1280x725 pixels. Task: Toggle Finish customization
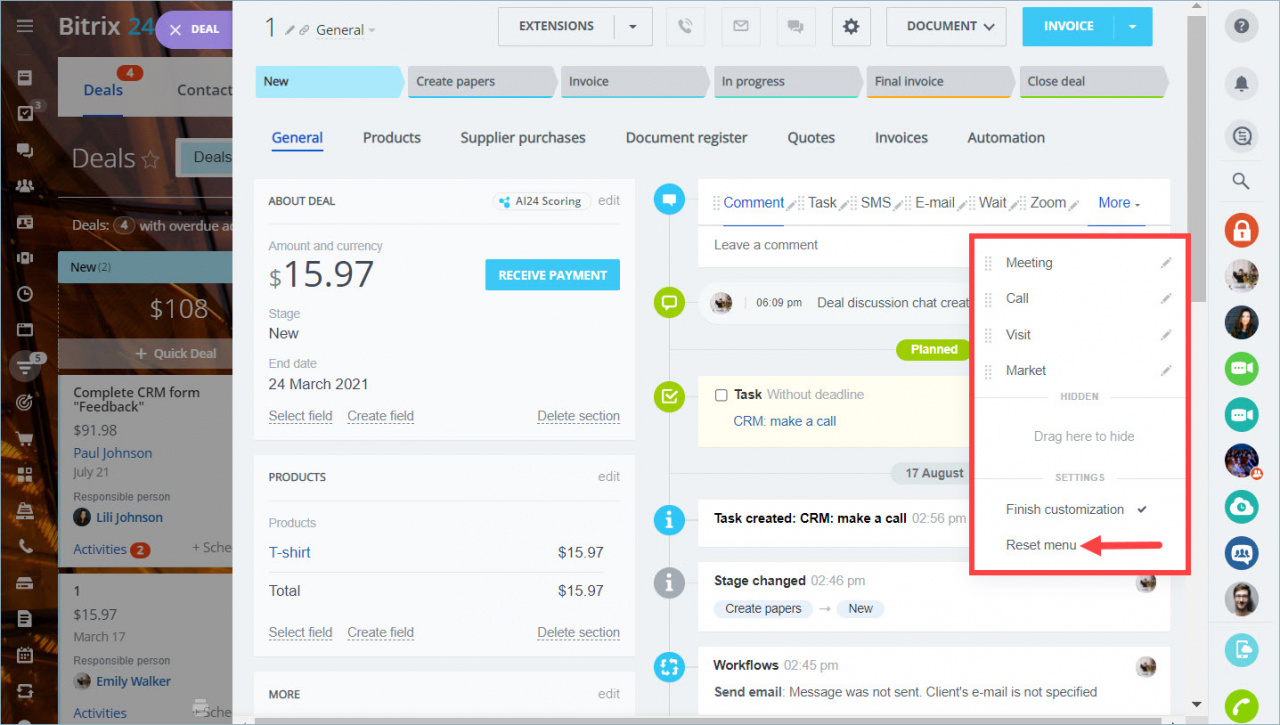click(1076, 509)
